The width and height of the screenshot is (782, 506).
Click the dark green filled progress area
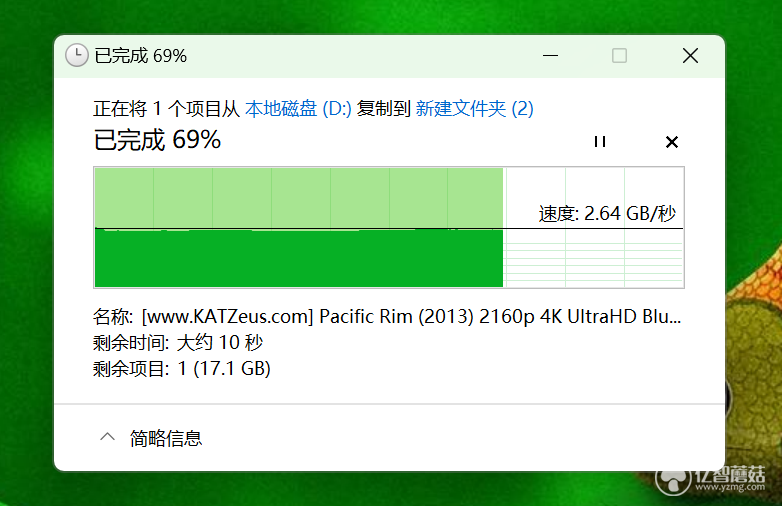[x=299, y=258]
